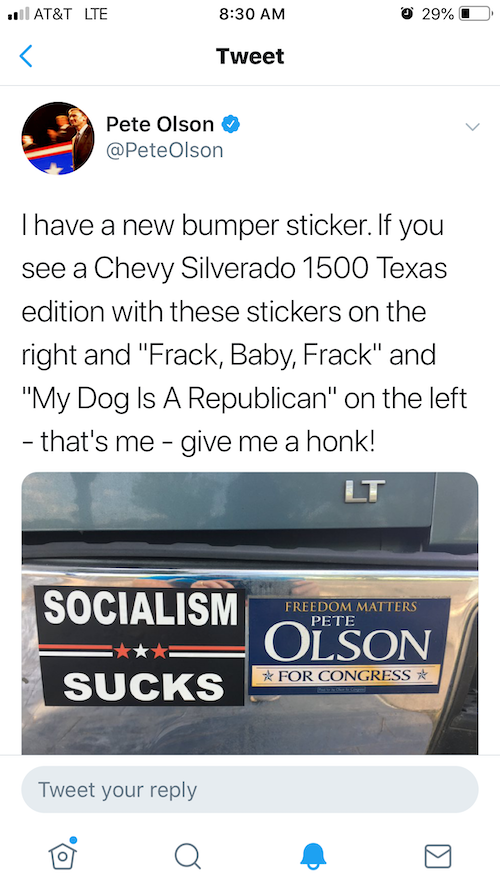500x889 pixels.
Task: Tap the Olson For Congress sticker
Action: pyautogui.click(x=349, y=645)
